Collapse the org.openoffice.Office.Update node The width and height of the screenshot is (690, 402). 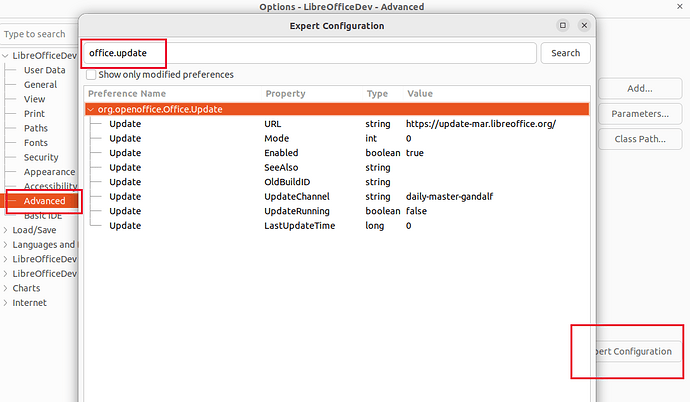(x=91, y=108)
